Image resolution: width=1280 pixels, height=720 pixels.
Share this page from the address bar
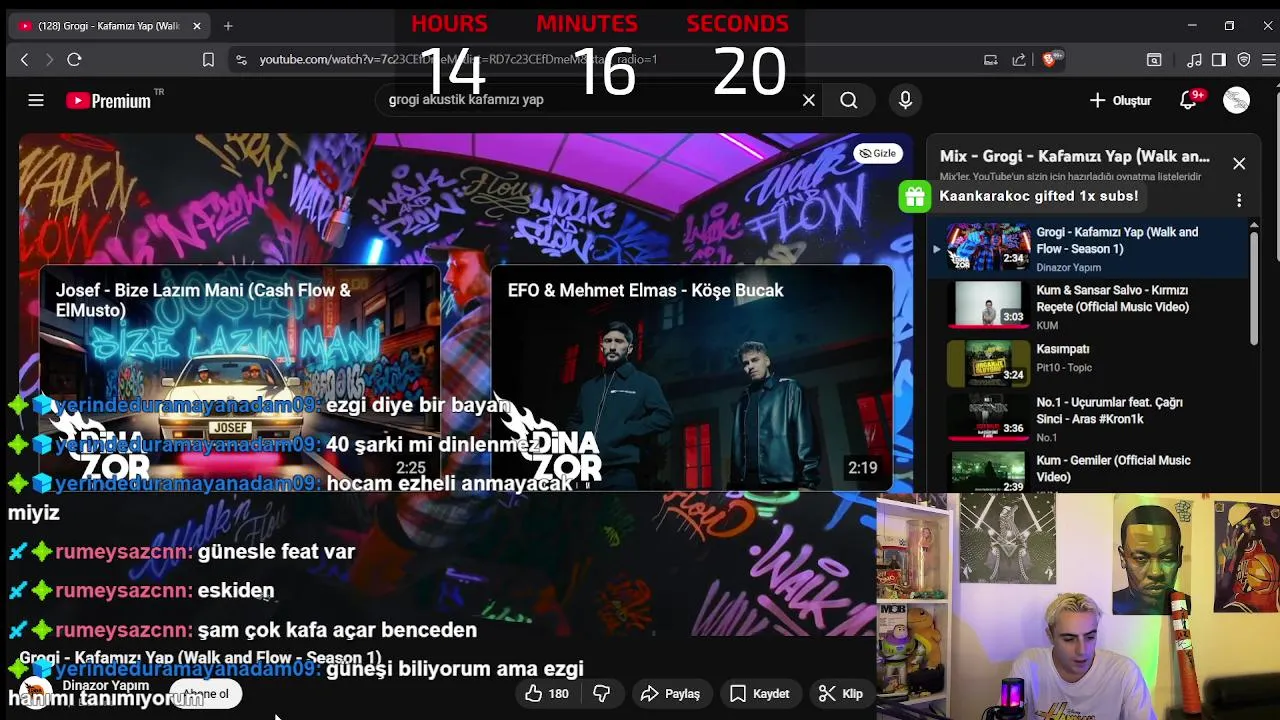[1019, 60]
